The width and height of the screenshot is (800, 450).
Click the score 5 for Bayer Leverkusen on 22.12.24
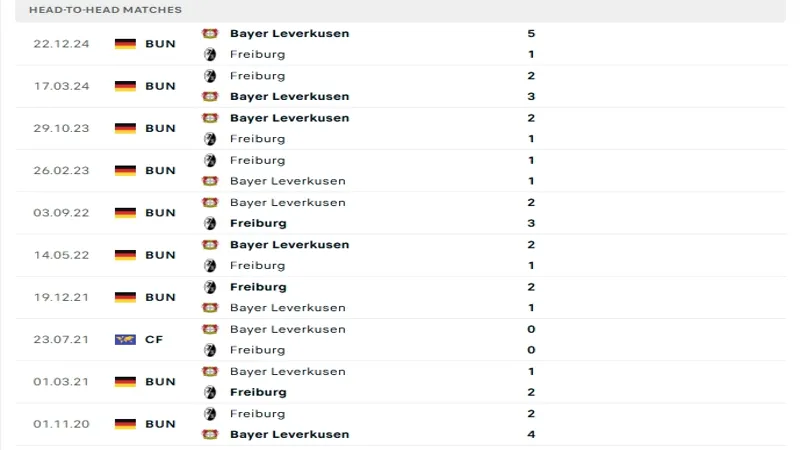point(531,33)
